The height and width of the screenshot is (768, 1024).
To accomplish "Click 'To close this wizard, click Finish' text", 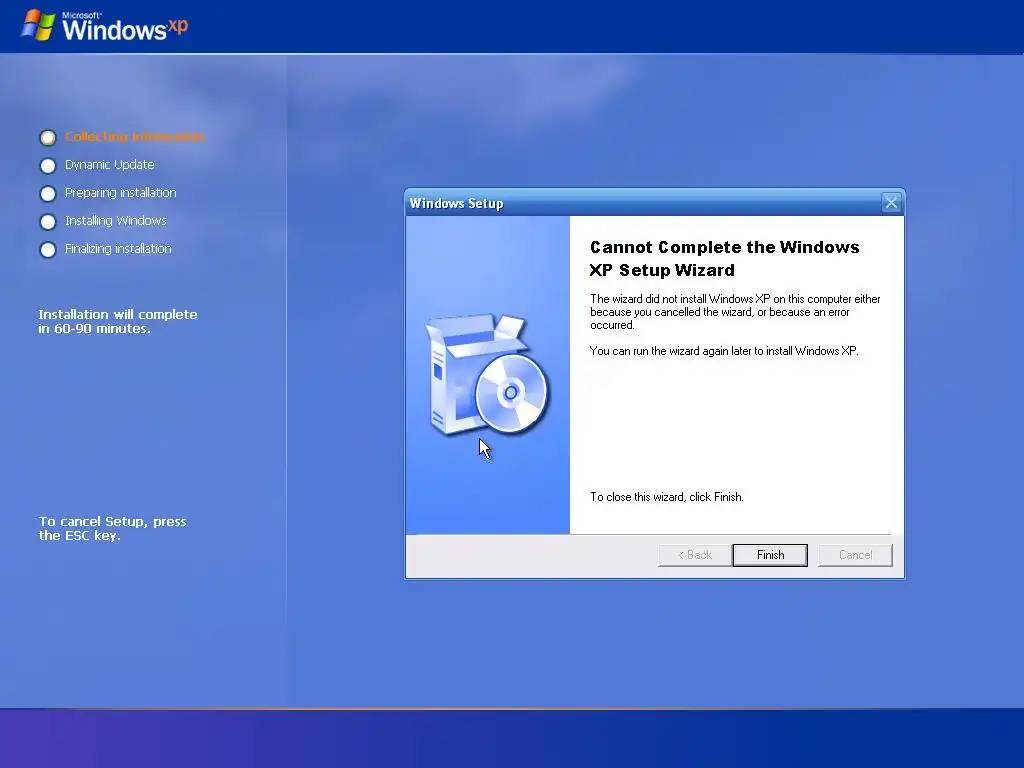I will [x=667, y=497].
